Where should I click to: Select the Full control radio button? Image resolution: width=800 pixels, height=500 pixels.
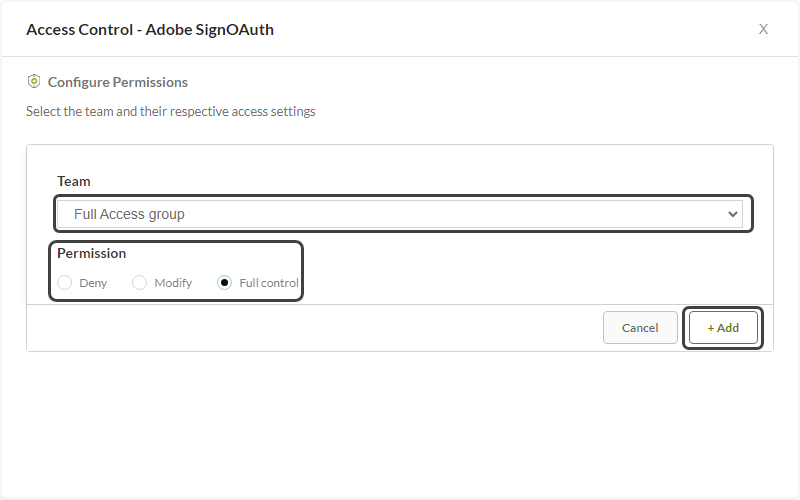pos(225,283)
